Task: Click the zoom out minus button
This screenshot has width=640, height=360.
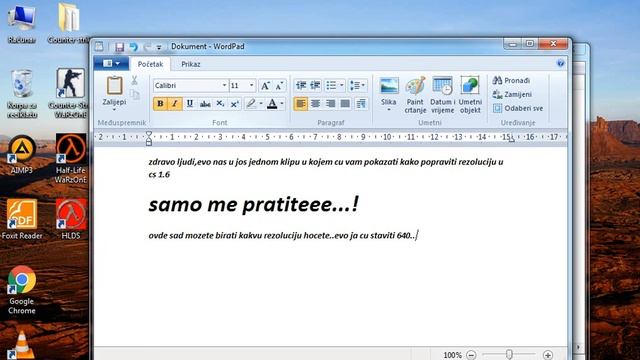Action: [x=471, y=355]
